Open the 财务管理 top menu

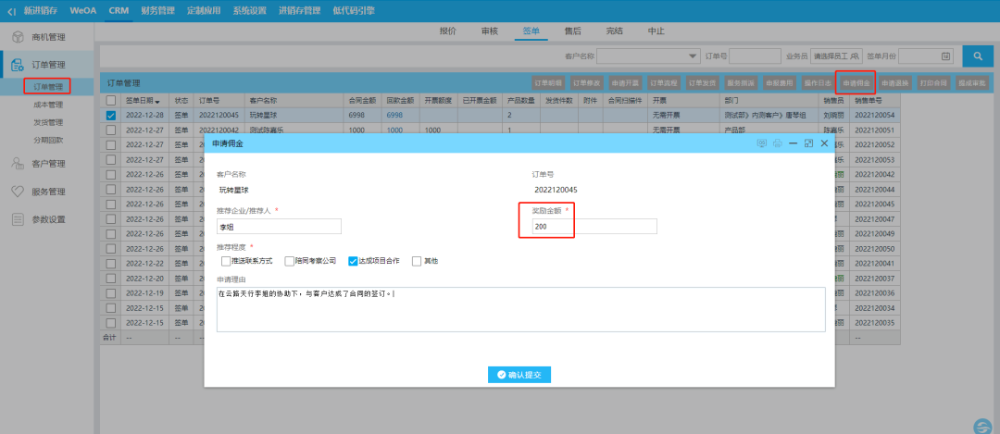pyautogui.click(x=158, y=11)
